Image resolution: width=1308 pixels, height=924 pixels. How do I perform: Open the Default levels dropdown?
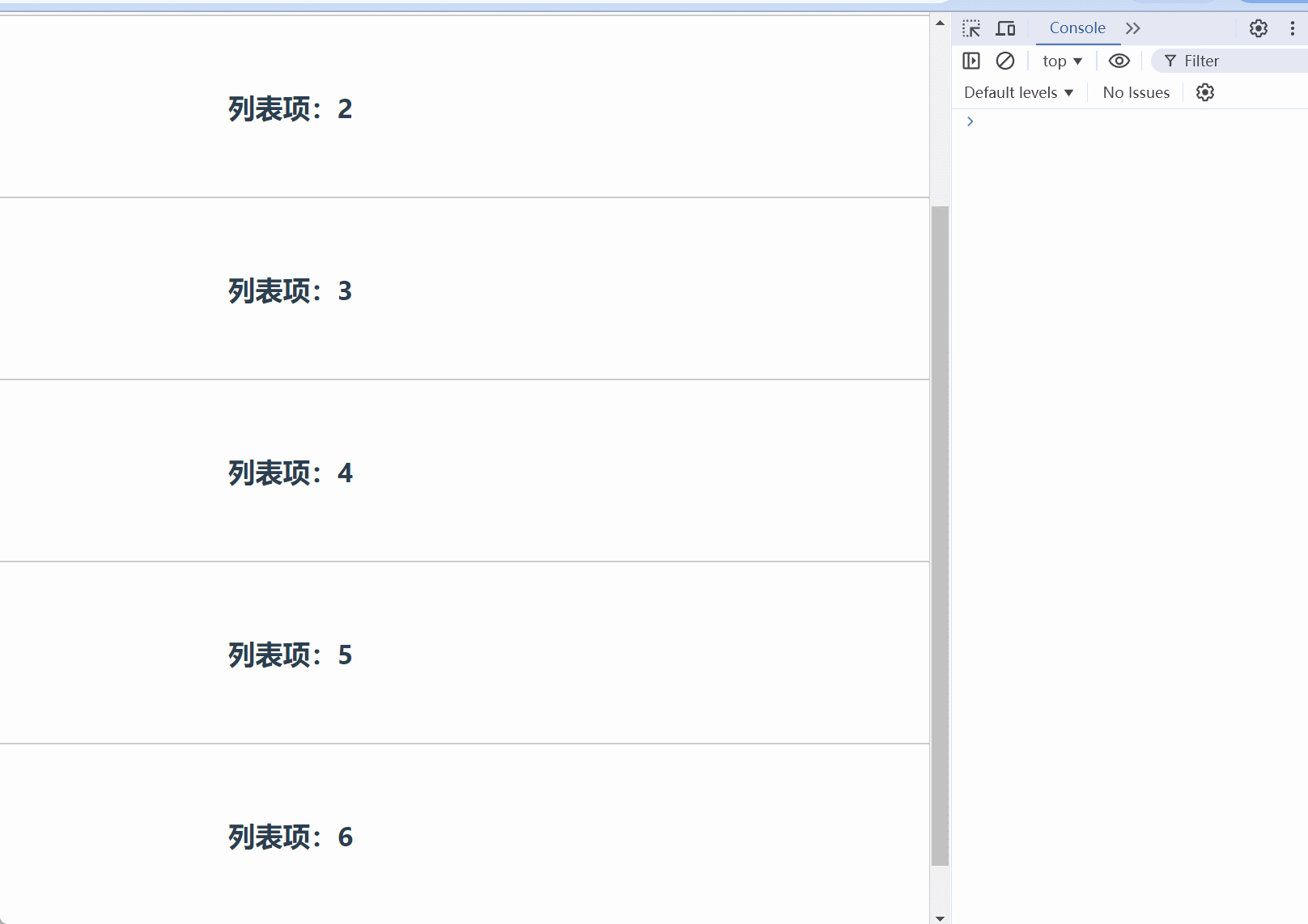coord(1017,91)
